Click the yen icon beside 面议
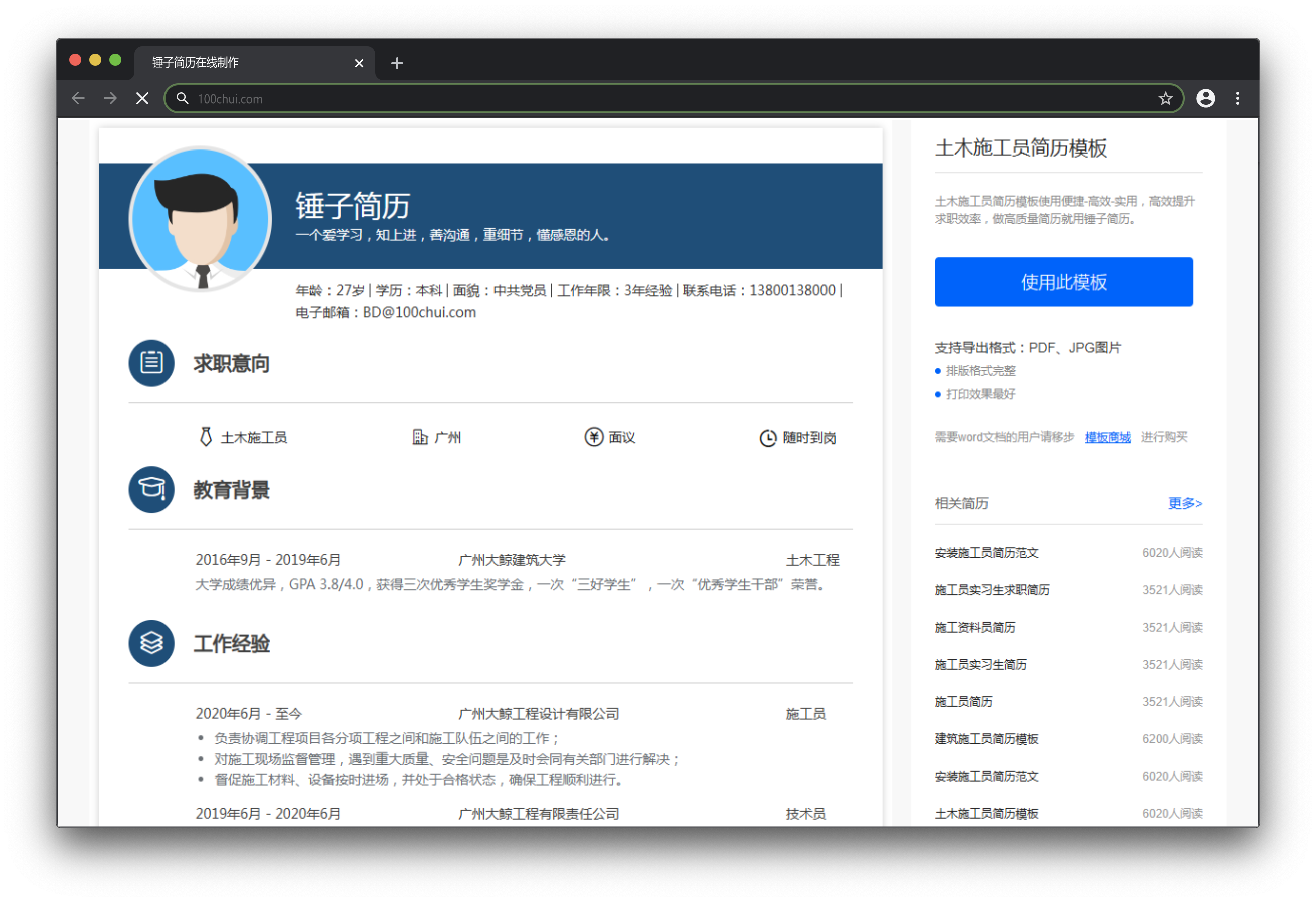Screen dimensions: 1316x902 593,437
